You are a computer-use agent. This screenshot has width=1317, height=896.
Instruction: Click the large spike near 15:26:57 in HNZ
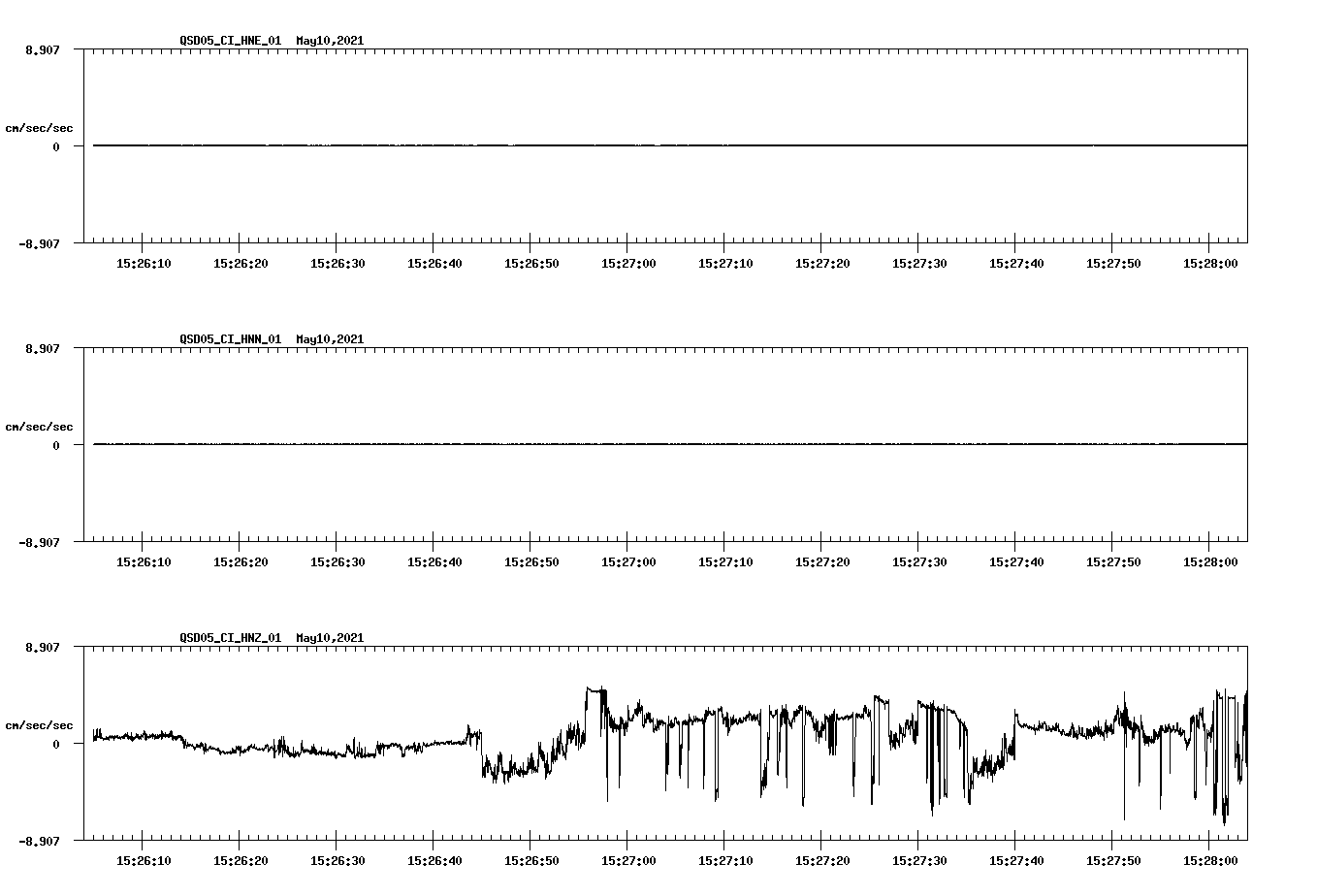pyautogui.click(x=592, y=688)
